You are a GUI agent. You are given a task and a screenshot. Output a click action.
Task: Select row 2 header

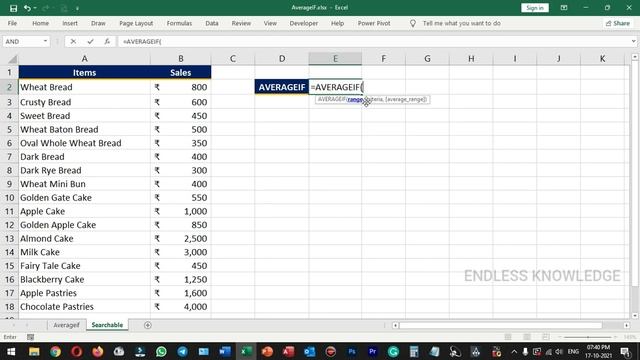[9, 87]
